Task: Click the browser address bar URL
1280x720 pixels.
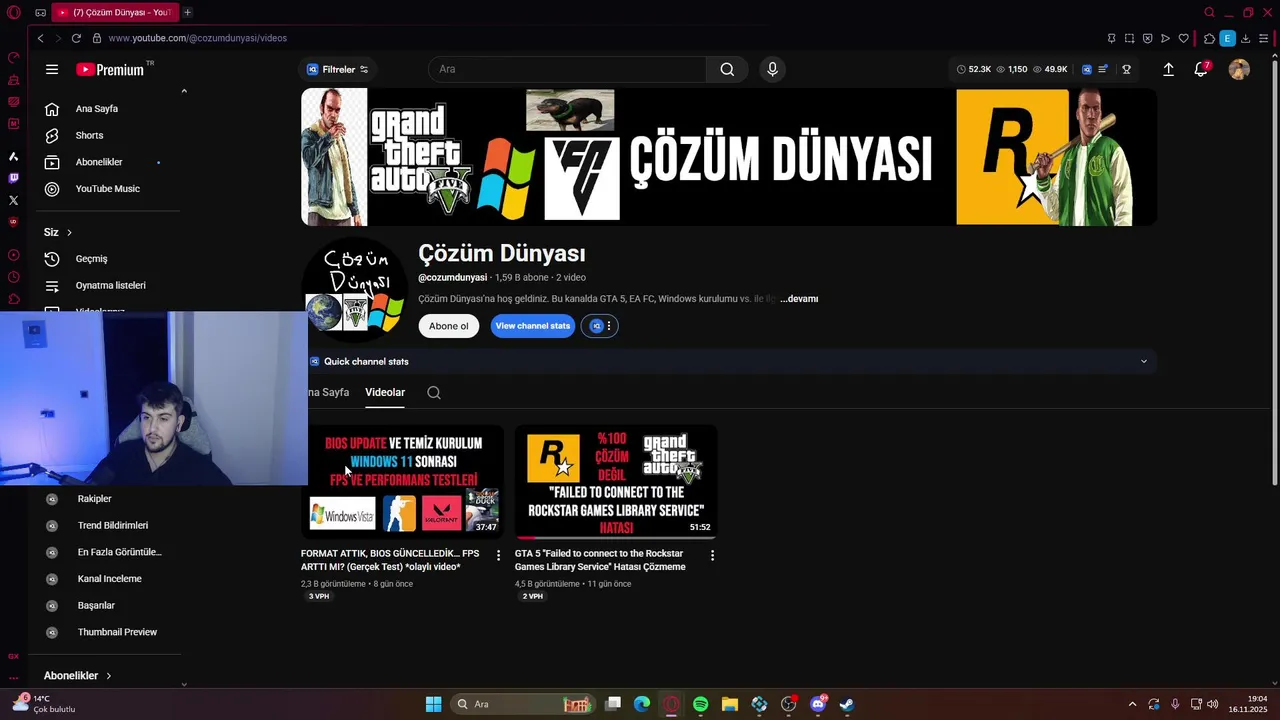Action: (197, 38)
